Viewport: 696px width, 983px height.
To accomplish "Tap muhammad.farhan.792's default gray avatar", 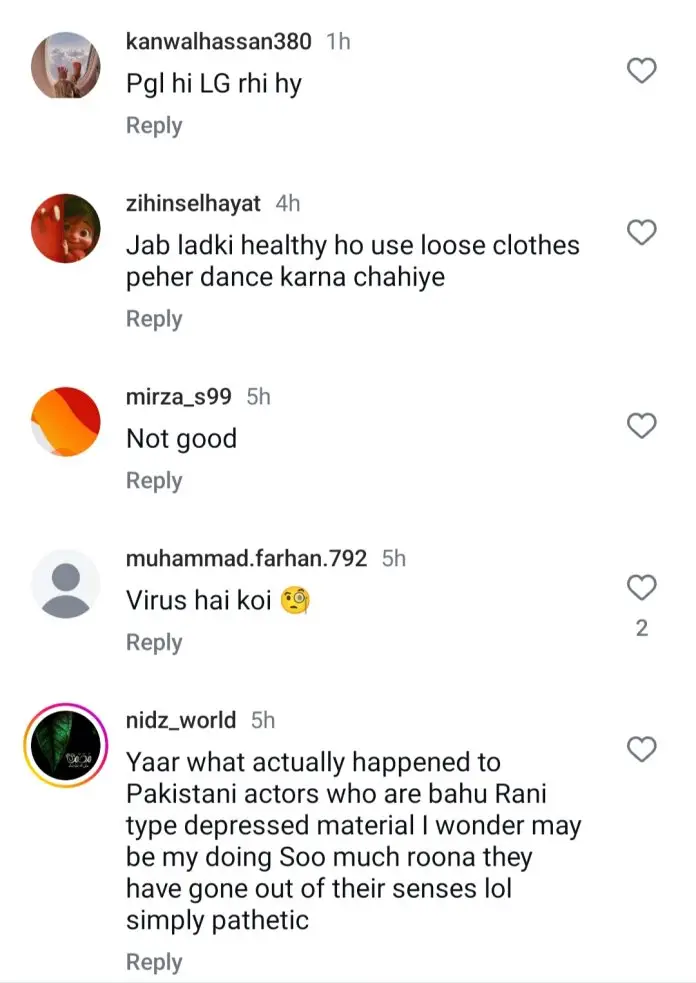I will (66, 583).
